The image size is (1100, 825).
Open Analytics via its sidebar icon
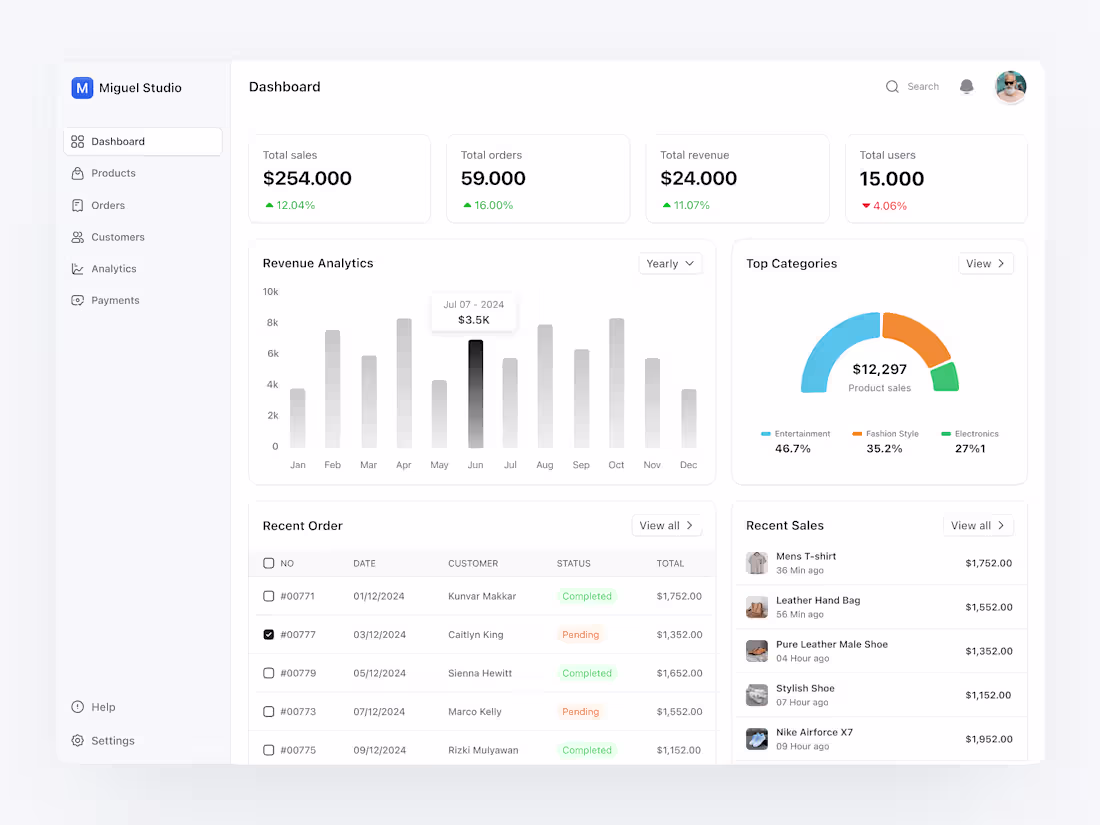point(78,268)
